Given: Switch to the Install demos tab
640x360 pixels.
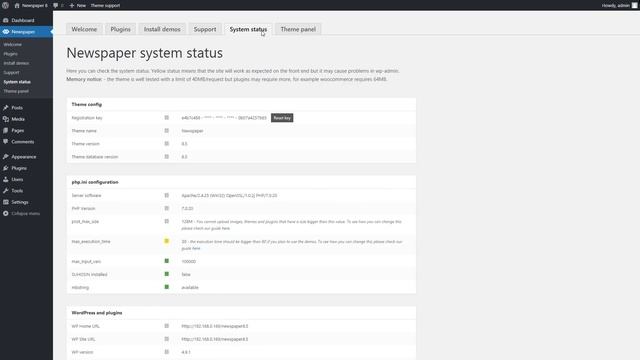Looking at the screenshot, I should coord(162,29).
